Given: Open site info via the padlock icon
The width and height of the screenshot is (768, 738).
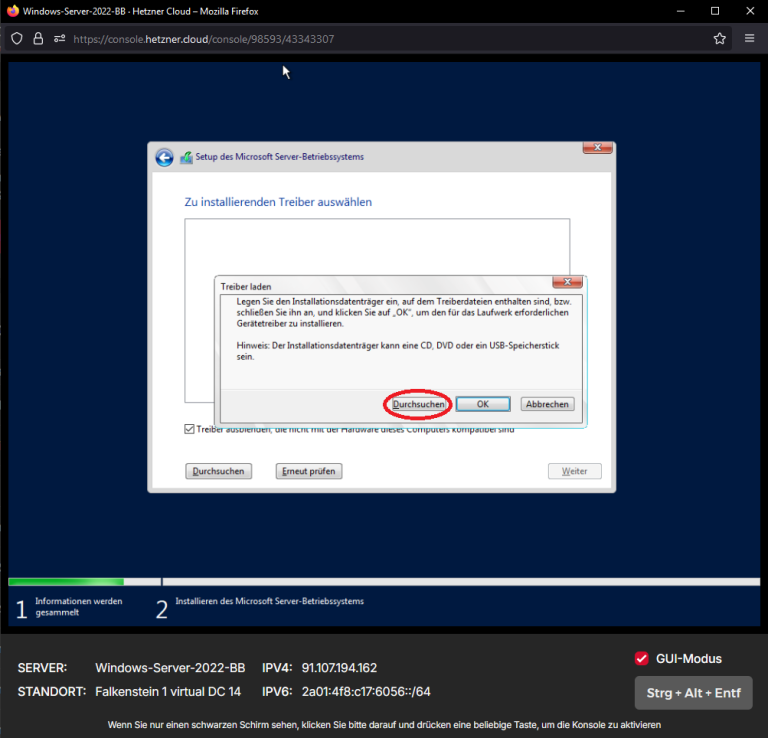Looking at the screenshot, I should [x=38, y=39].
